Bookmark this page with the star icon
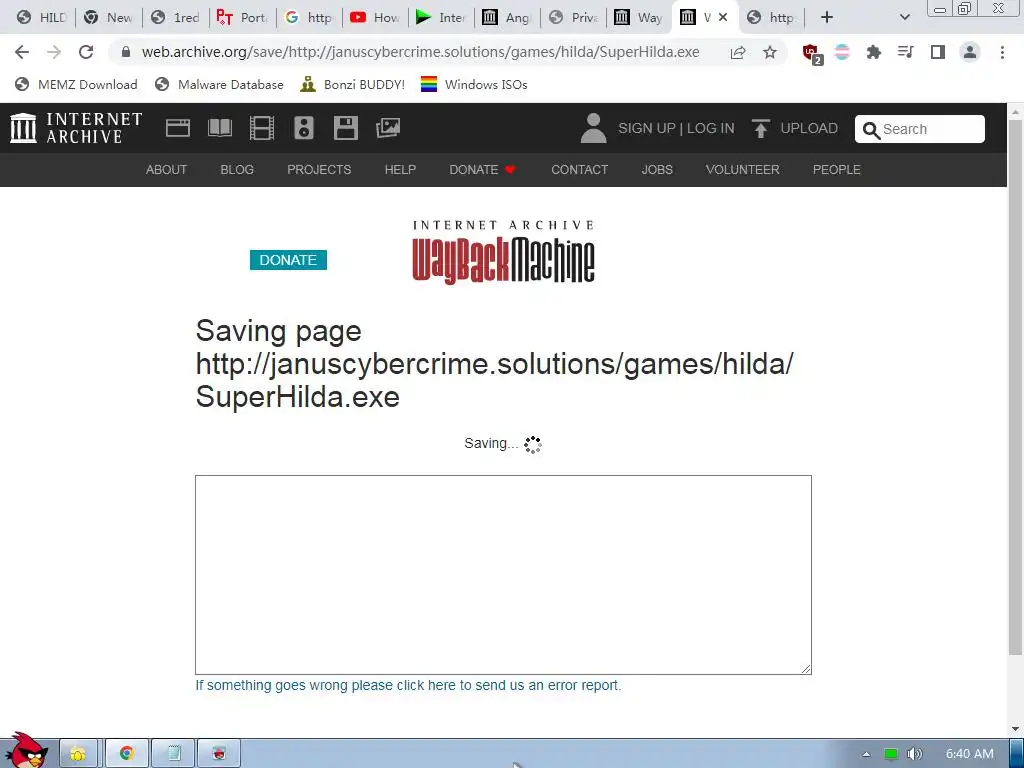The height and width of the screenshot is (768, 1024). coord(770,52)
